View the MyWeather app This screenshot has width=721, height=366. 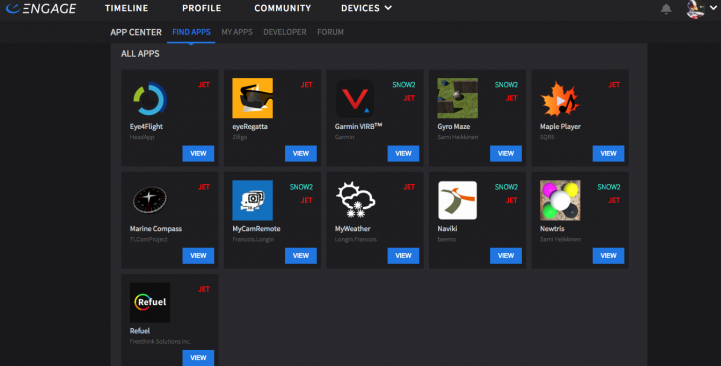point(403,256)
